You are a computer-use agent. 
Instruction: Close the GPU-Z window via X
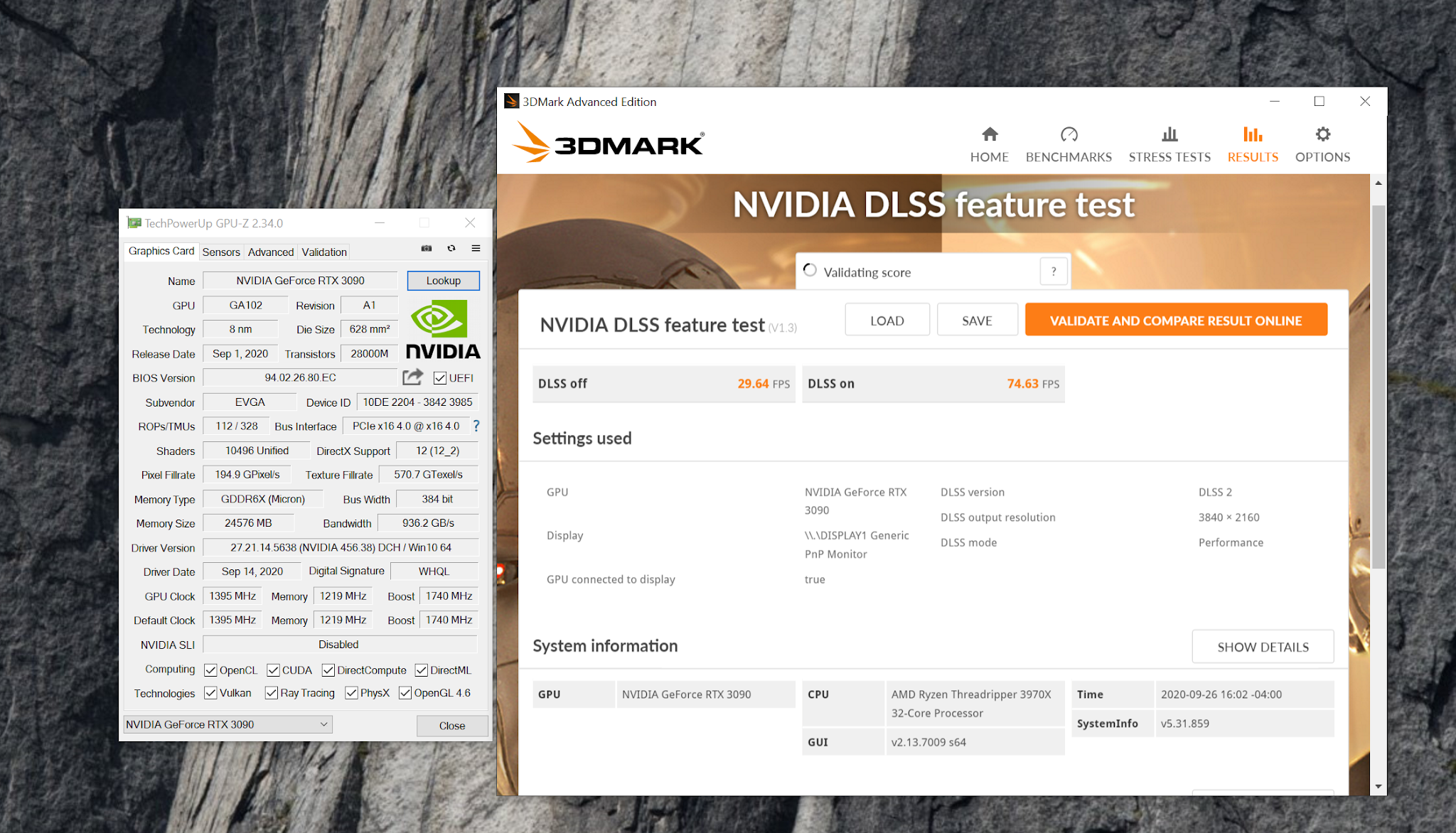click(470, 223)
